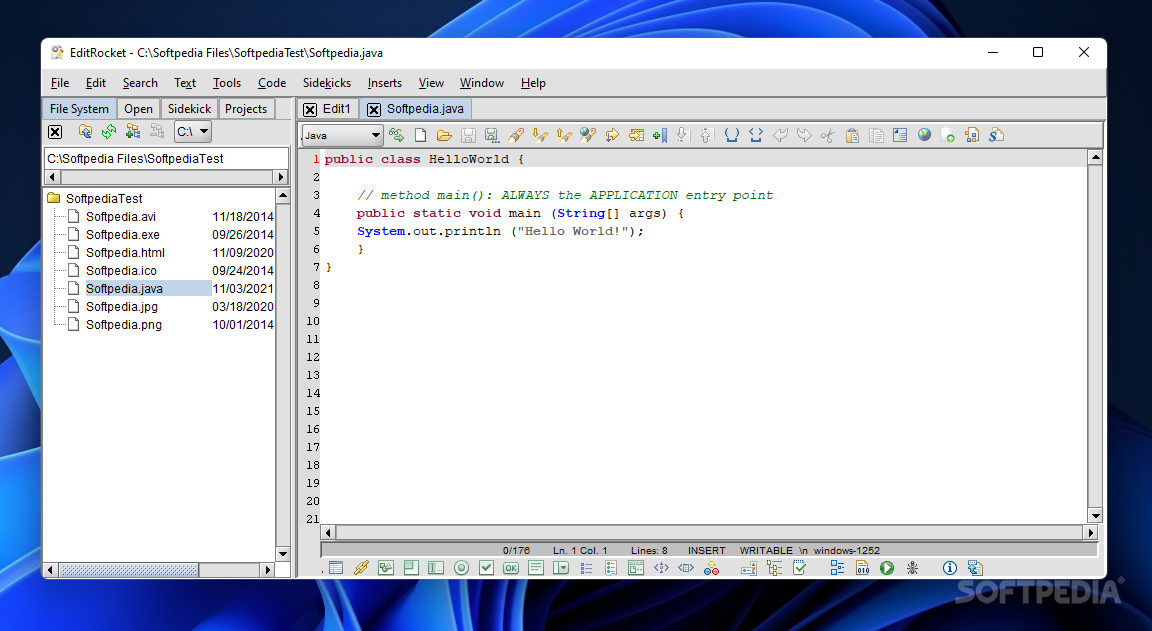Click the radio button insert icon in bottom toolbar
Screen dimensions: 1152x631
pos(461,568)
